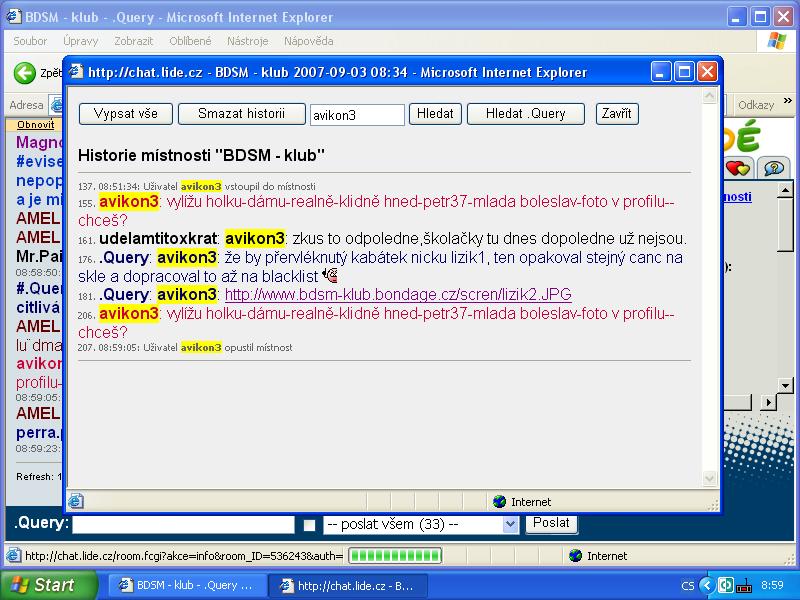Open Soubor menu in main window
Screen dimensions: 800x600
click(x=30, y=41)
